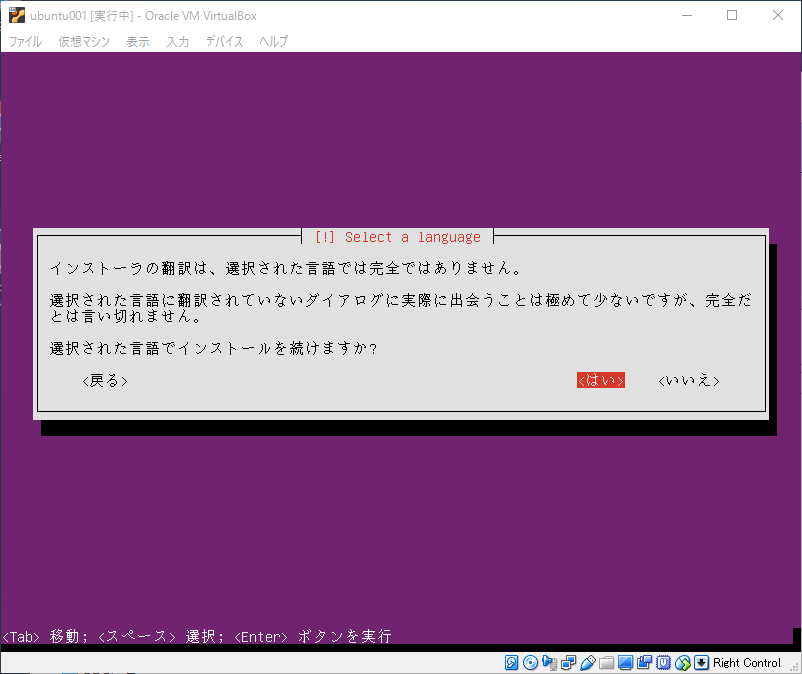This screenshot has width=802, height=674.
Task: Open the 入力 menu
Action: pos(178,41)
